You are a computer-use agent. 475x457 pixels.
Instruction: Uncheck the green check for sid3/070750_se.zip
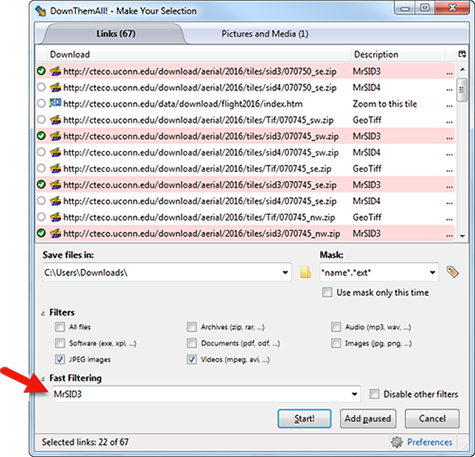pyautogui.click(x=41, y=71)
